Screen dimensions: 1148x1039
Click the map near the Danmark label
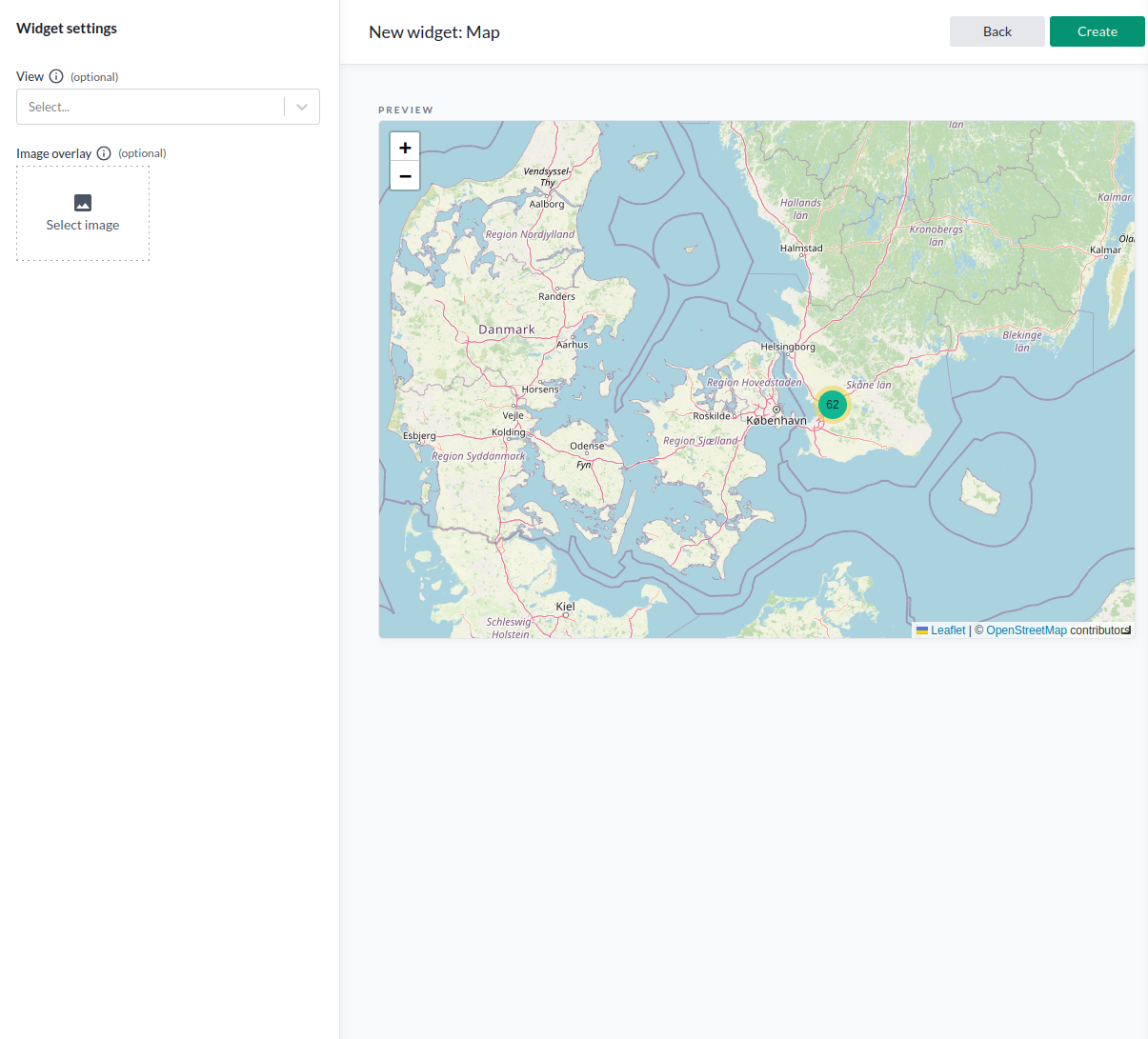pyautogui.click(x=506, y=329)
